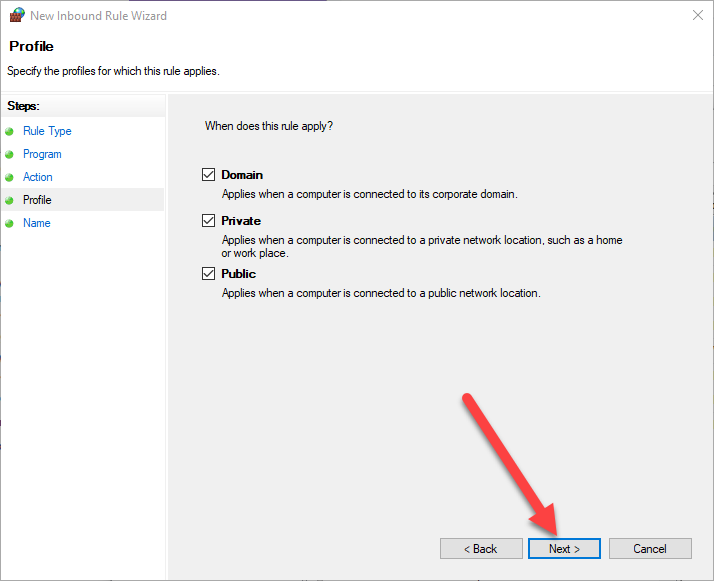Uncheck the Domain profile checkbox
The image size is (714, 581).
209,175
